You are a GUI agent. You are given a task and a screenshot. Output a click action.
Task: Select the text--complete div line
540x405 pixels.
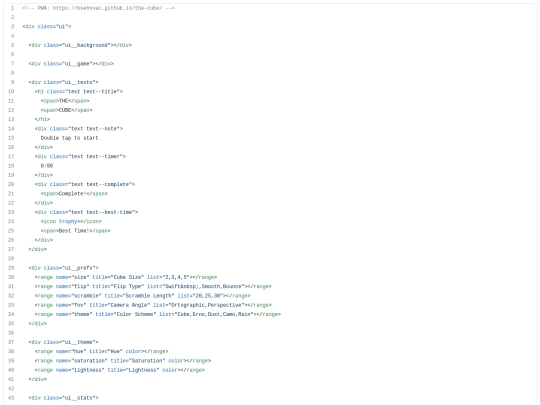click(x=85, y=185)
